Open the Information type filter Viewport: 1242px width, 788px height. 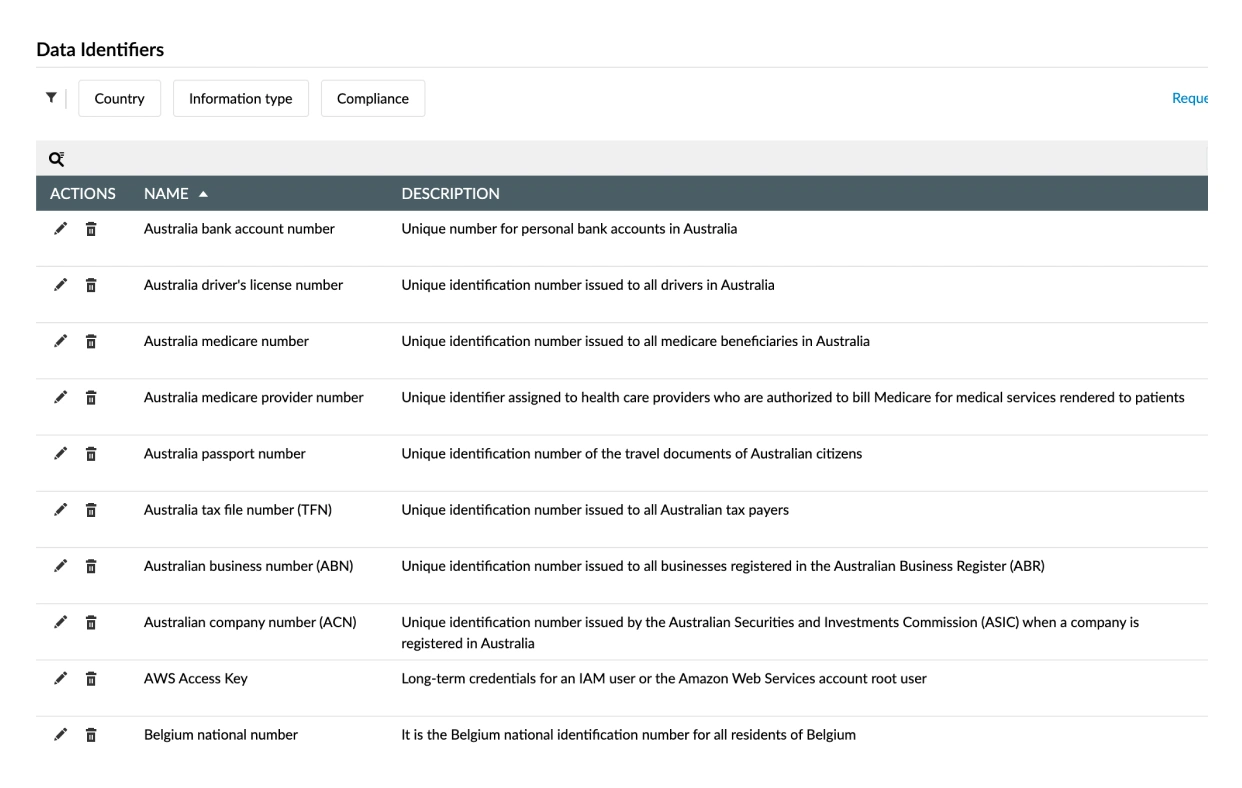click(x=241, y=99)
